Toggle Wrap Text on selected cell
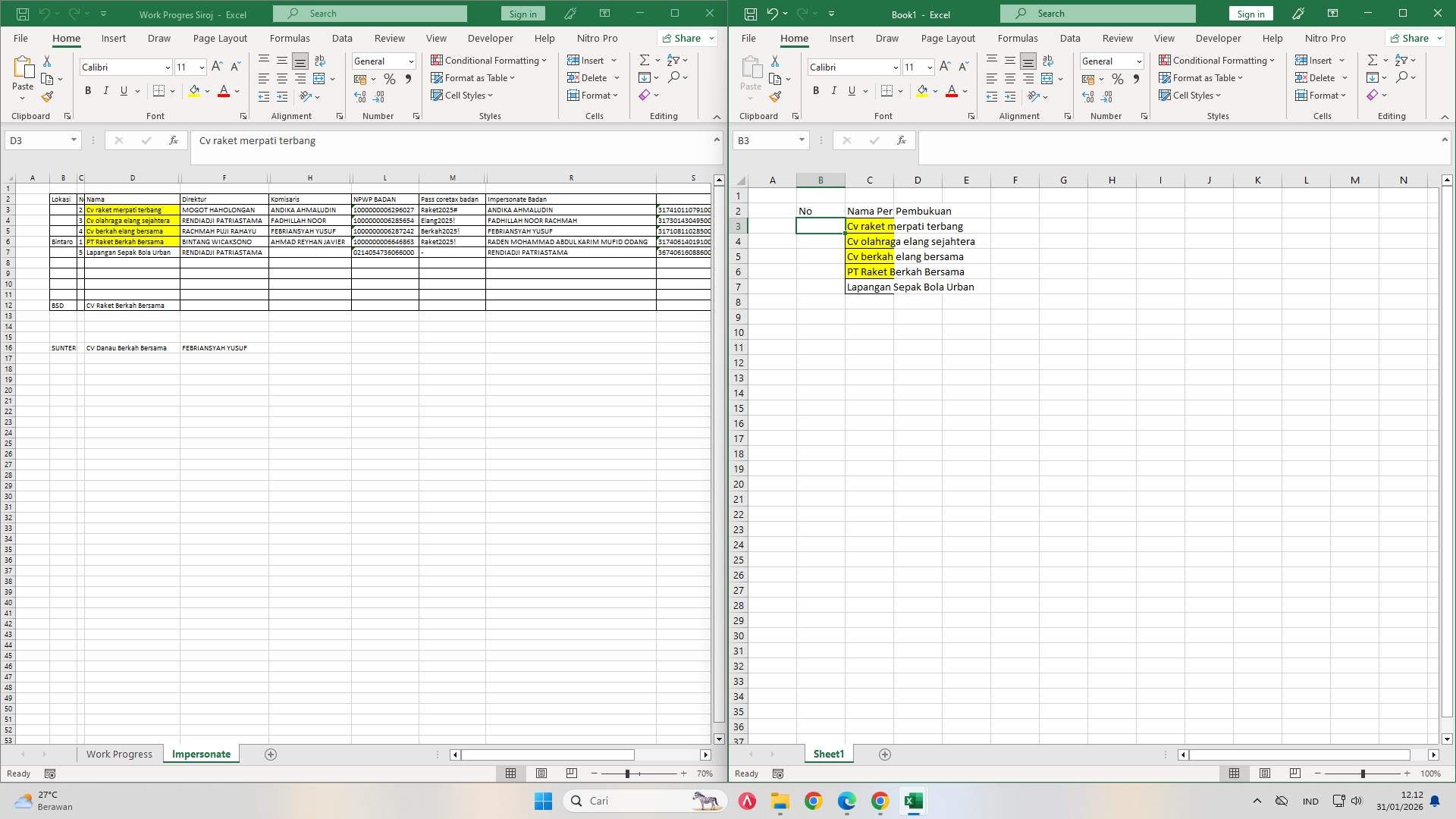 (319, 61)
